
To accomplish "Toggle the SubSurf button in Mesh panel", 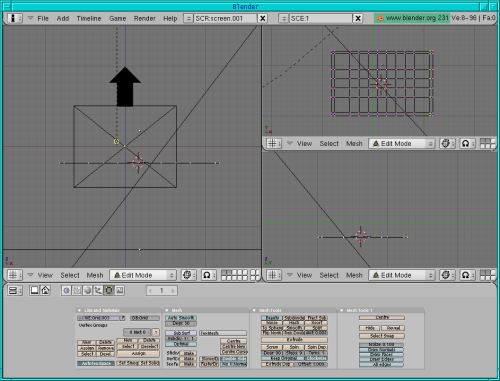I will pos(181,333).
